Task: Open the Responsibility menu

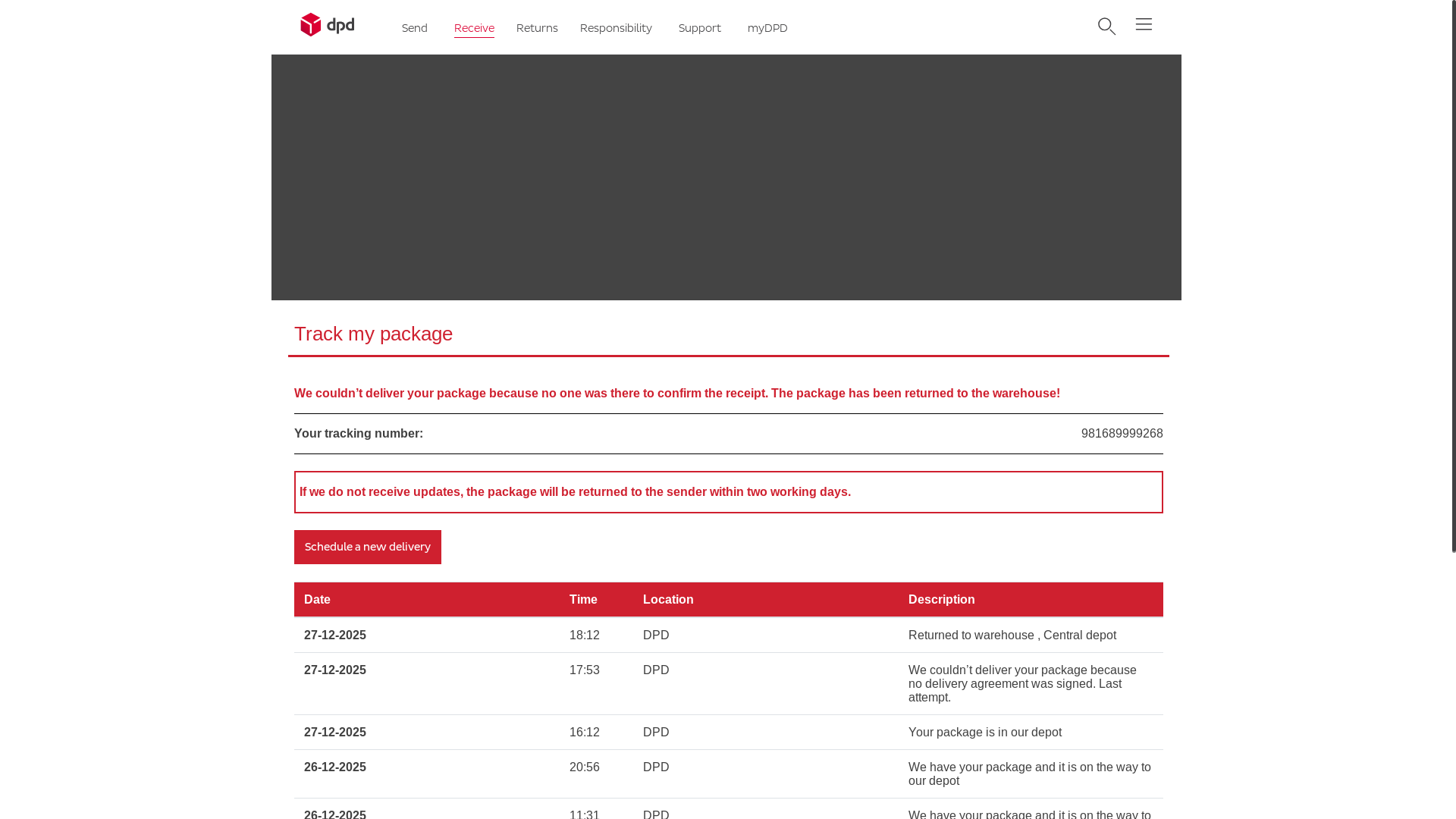Action: [616, 28]
